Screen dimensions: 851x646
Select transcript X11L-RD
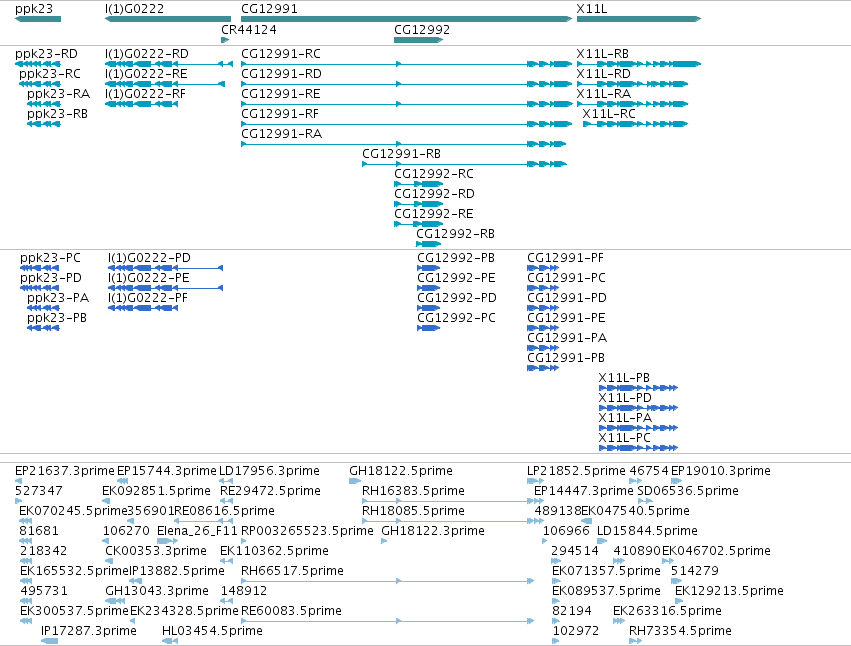(x=632, y=84)
